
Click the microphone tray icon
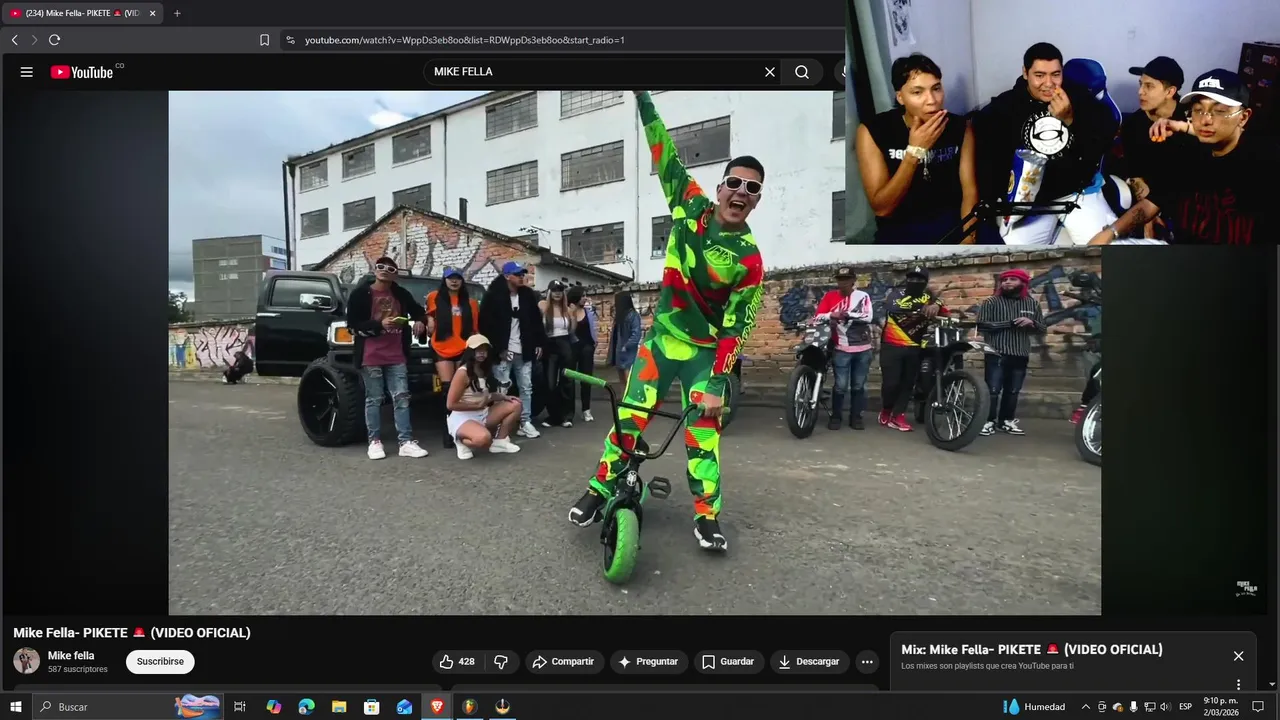point(1133,707)
